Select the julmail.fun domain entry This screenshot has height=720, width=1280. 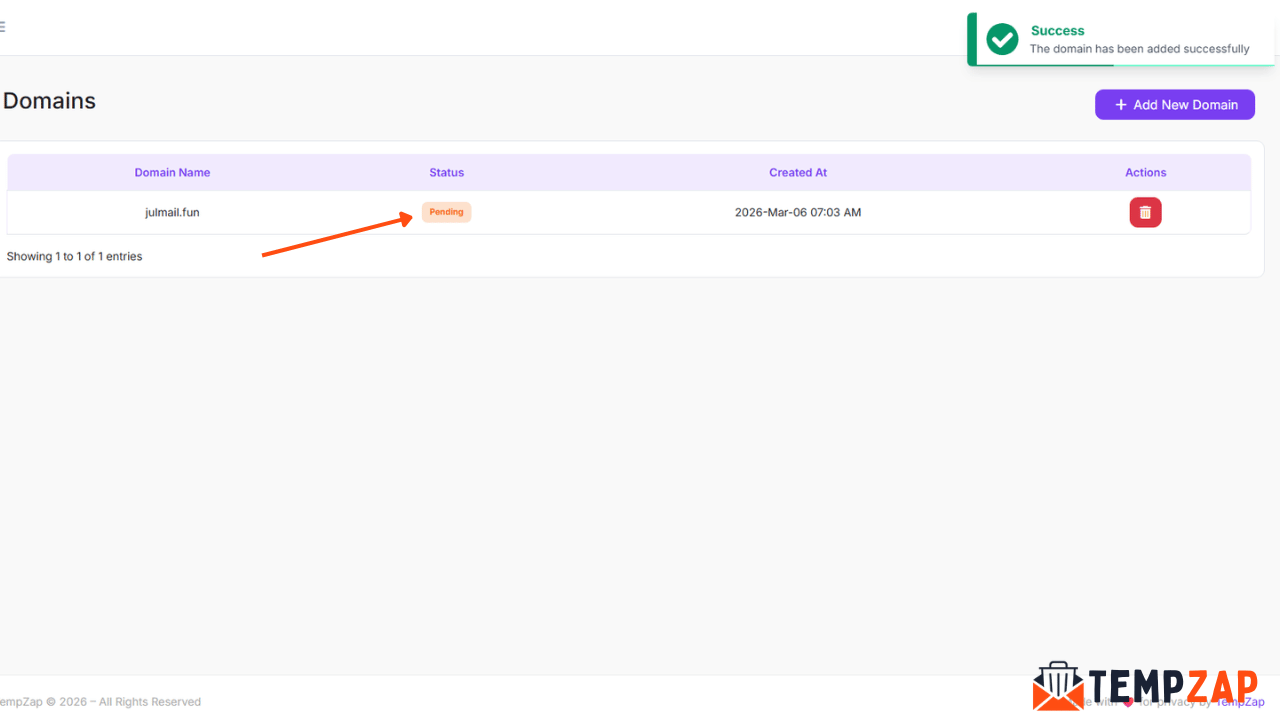click(172, 212)
